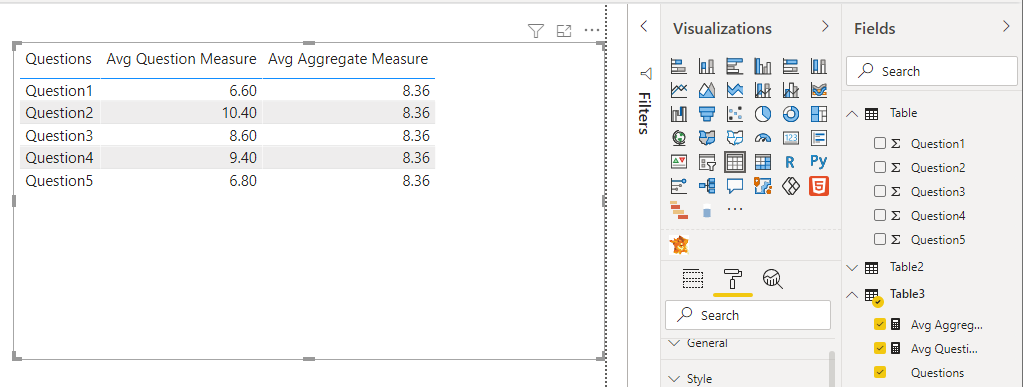Collapse the Table node in Fields
The image size is (1023, 387).
(852, 114)
